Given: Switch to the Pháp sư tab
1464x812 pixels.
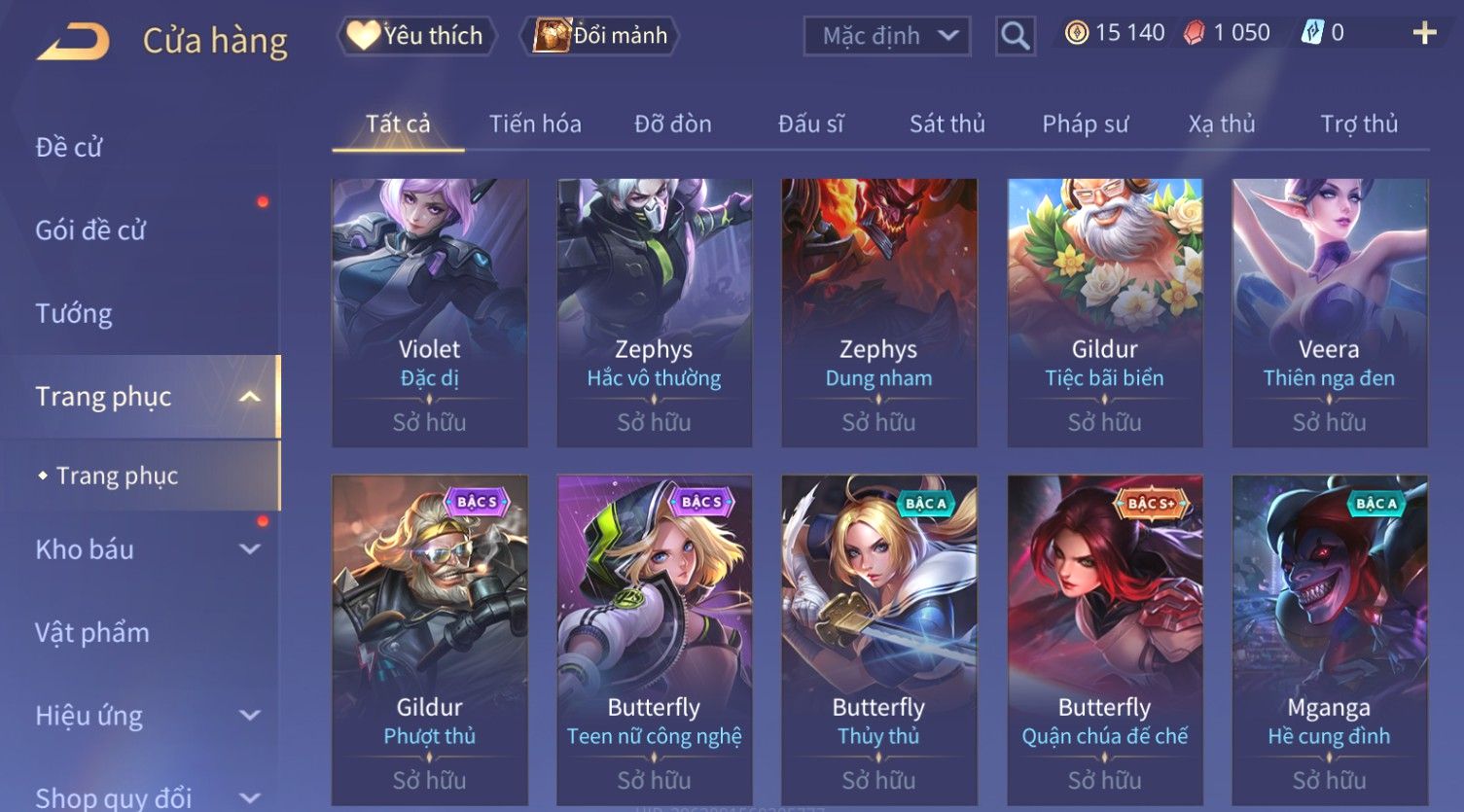Looking at the screenshot, I should tap(1086, 124).
